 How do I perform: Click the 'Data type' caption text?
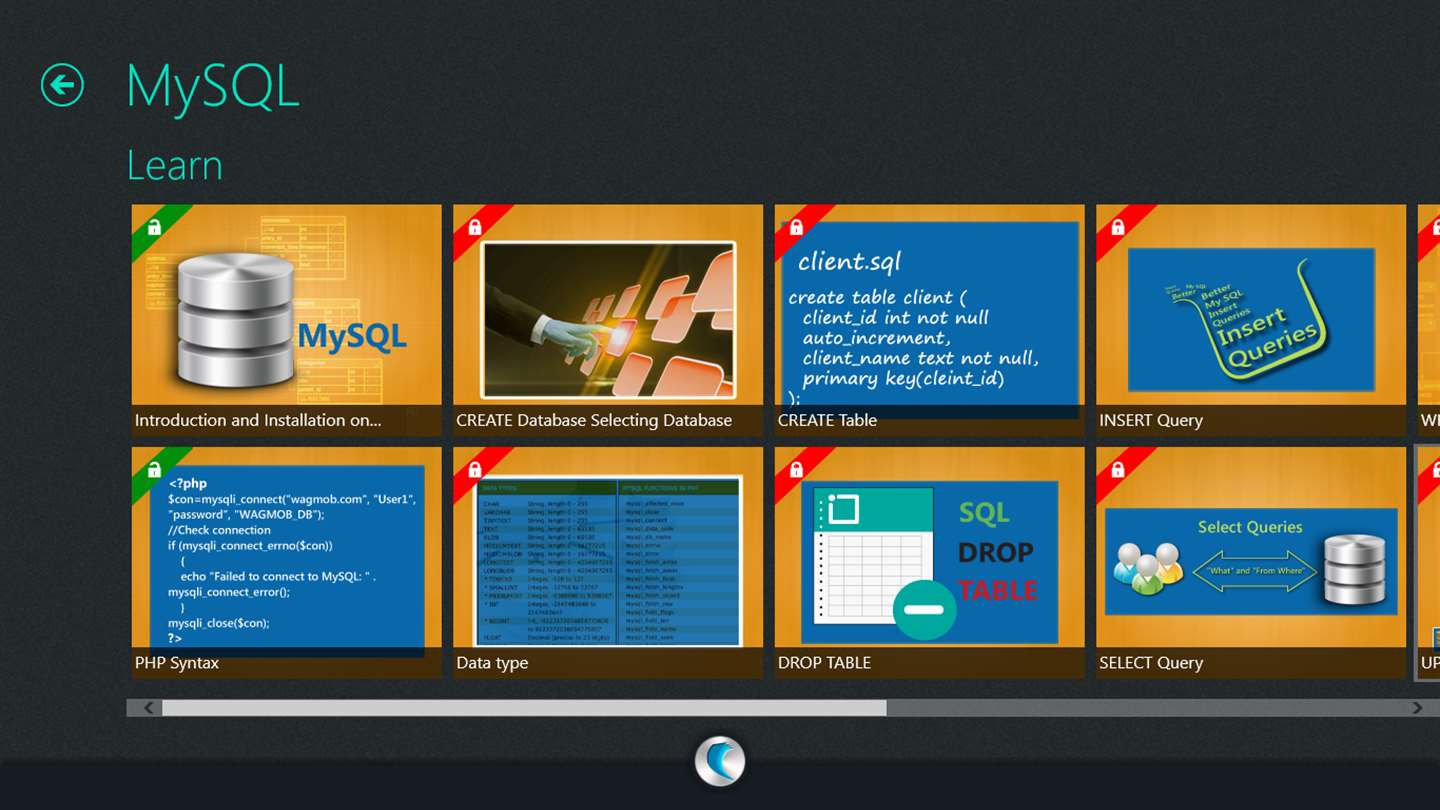tap(492, 663)
